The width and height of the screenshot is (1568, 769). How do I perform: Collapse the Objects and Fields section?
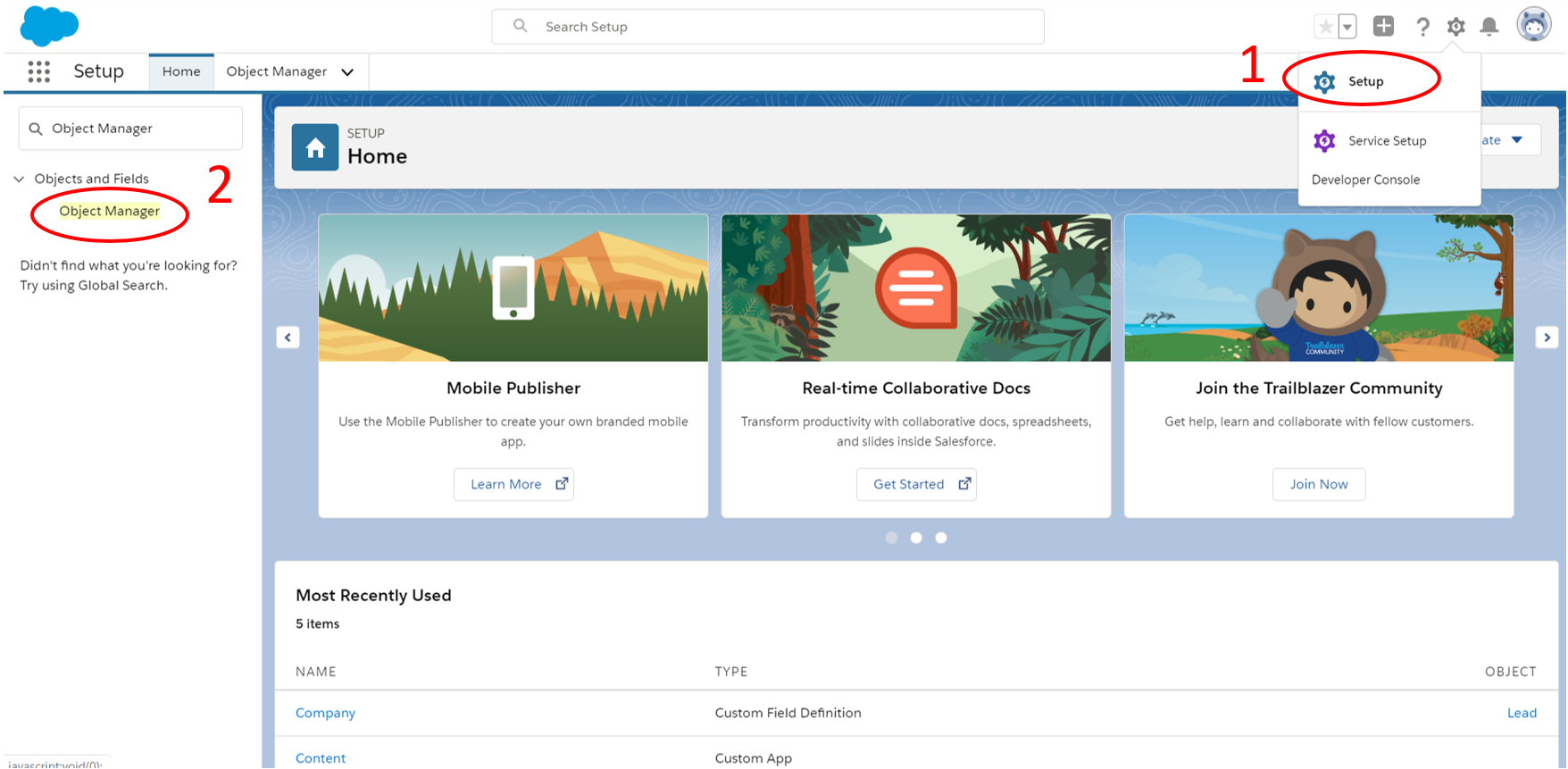pos(19,180)
